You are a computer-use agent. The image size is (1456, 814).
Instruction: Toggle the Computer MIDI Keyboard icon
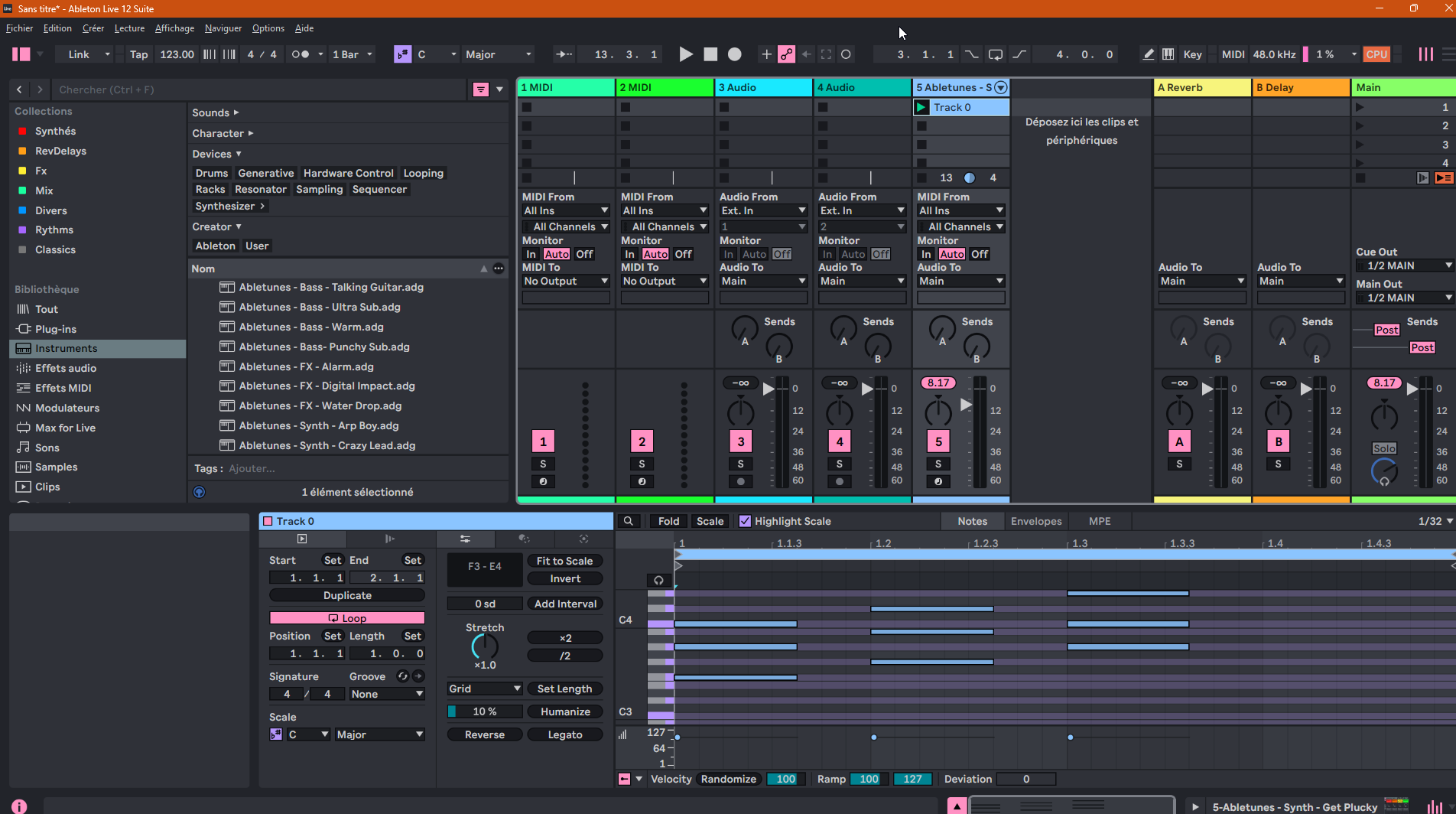click(x=1168, y=54)
